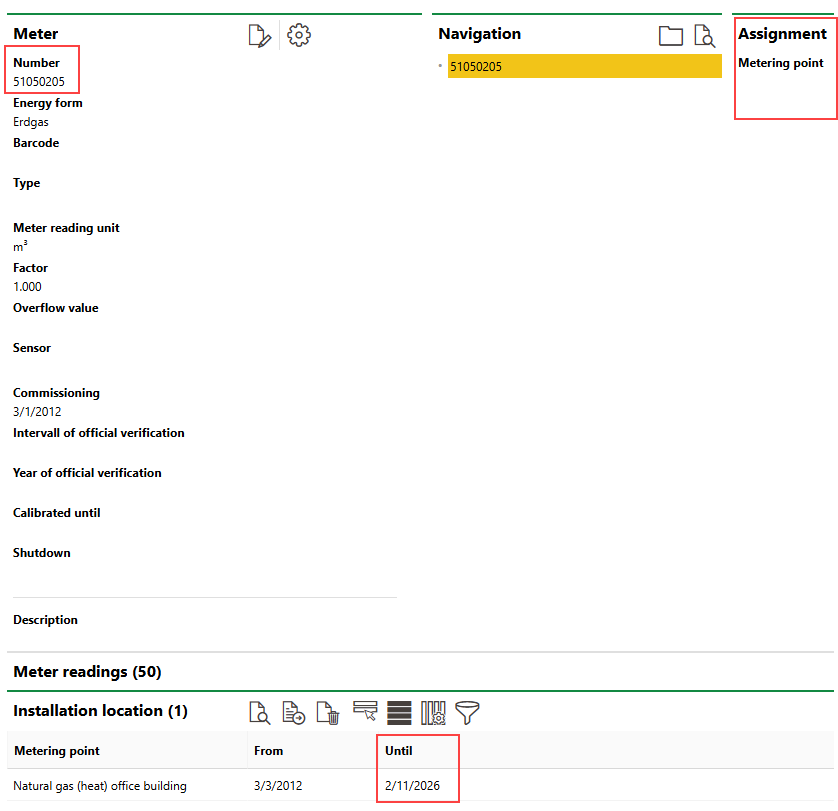The height and width of the screenshot is (811, 838).
Task: Click the Metering point assignment label
Action: [780, 63]
